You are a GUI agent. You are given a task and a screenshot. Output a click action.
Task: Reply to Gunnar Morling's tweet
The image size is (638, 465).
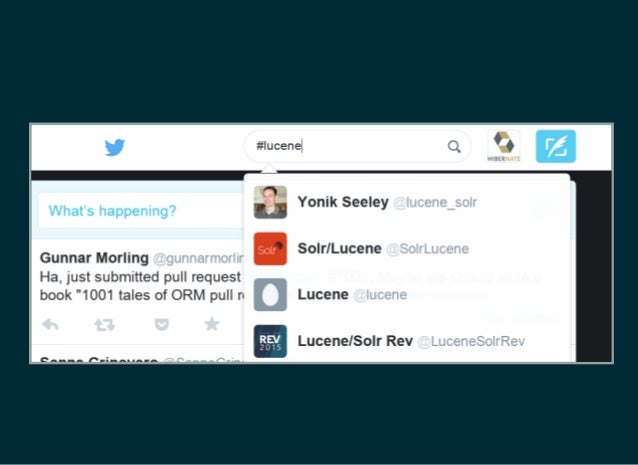[50, 325]
